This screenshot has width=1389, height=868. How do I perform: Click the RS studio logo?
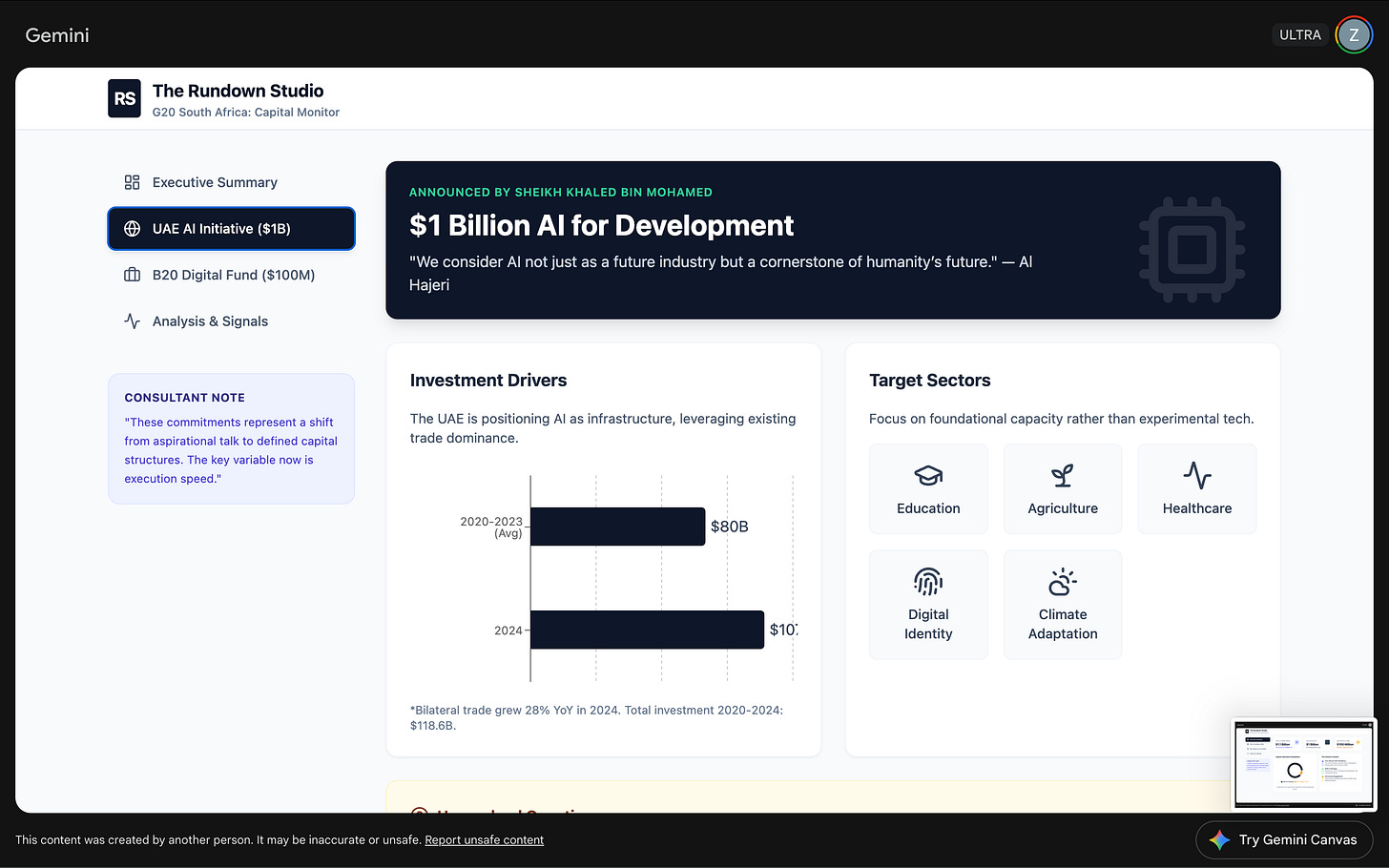(x=124, y=98)
